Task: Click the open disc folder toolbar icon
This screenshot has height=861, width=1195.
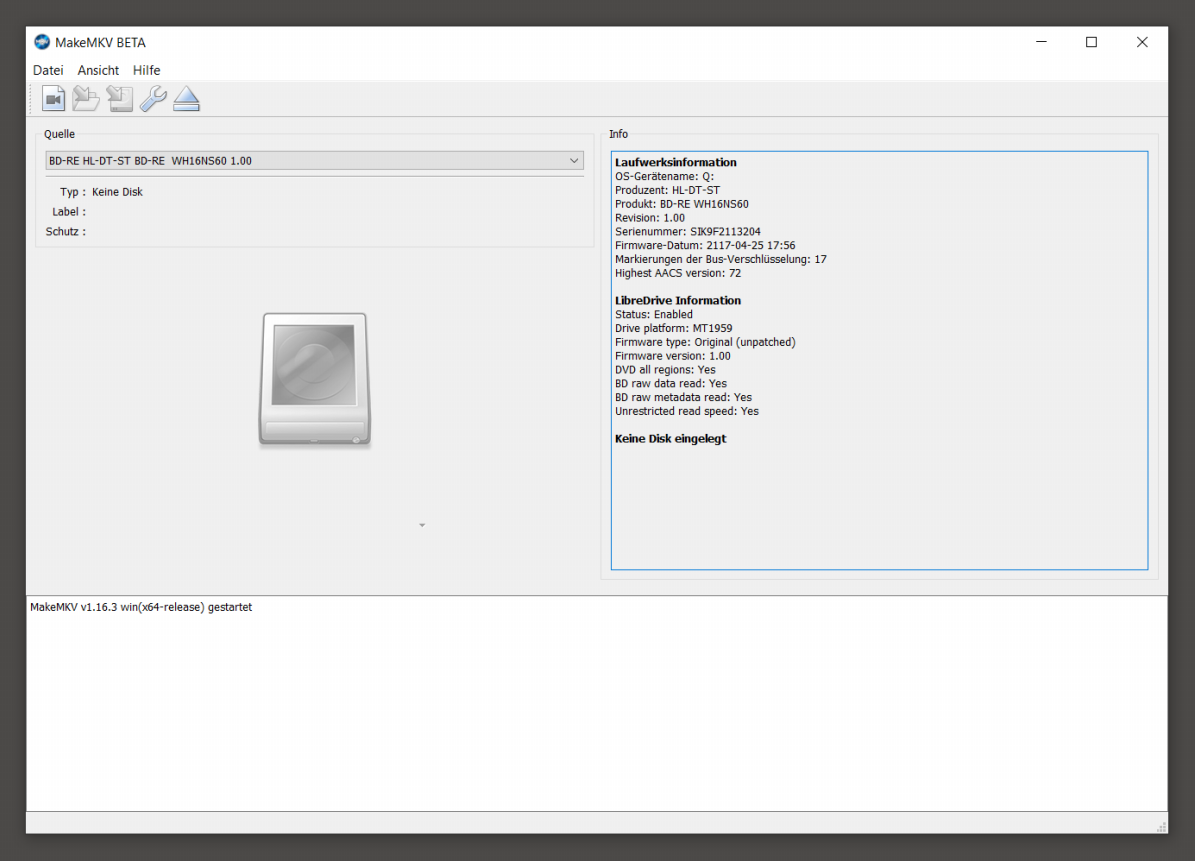Action: click(x=86, y=99)
